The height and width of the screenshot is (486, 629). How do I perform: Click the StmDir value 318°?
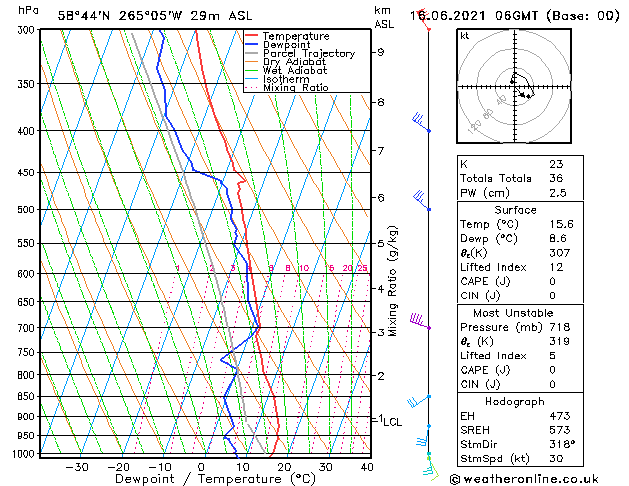[562, 444]
